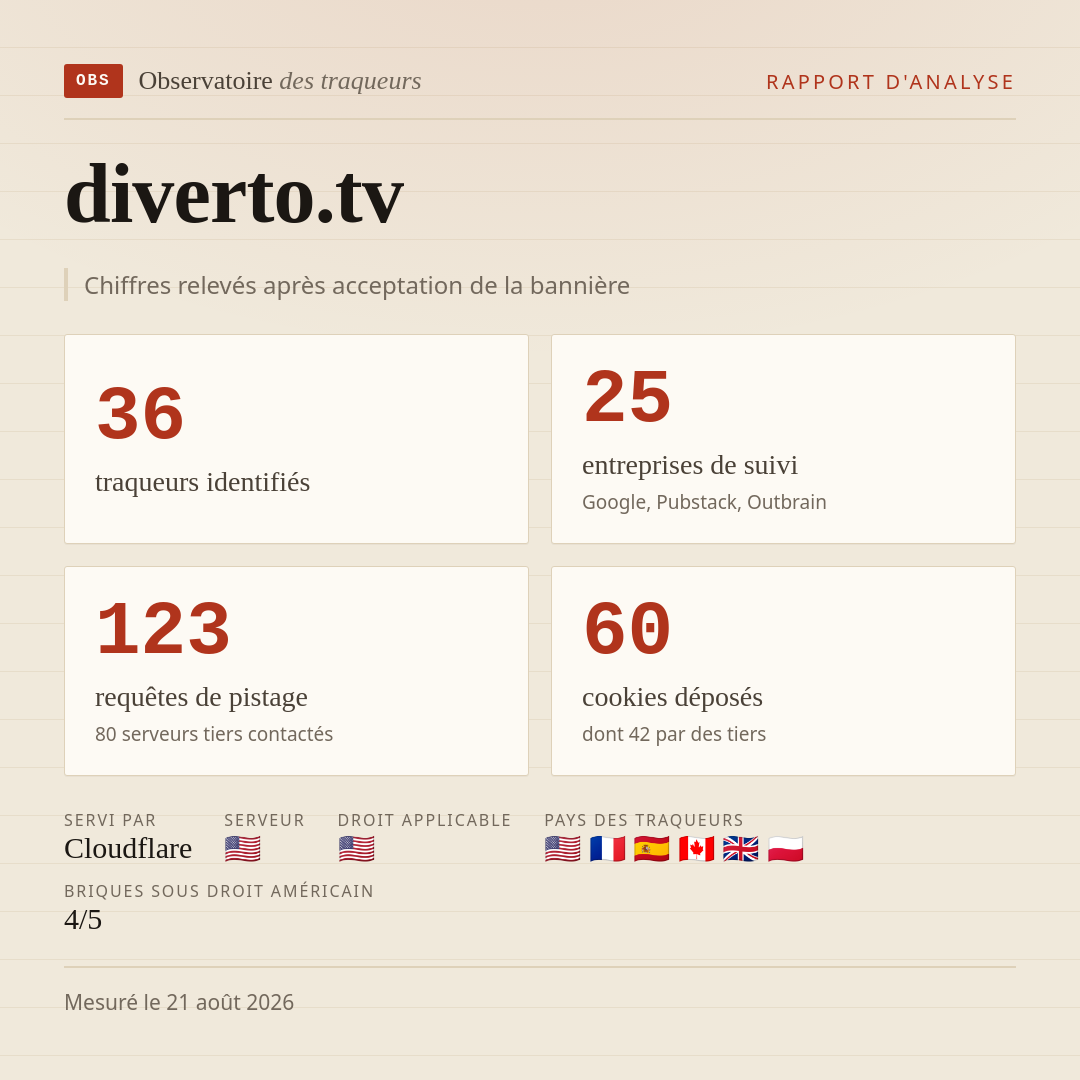Click the 4/5 score value
The height and width of the screenshot is (1080, 1080).
point(83,920)
